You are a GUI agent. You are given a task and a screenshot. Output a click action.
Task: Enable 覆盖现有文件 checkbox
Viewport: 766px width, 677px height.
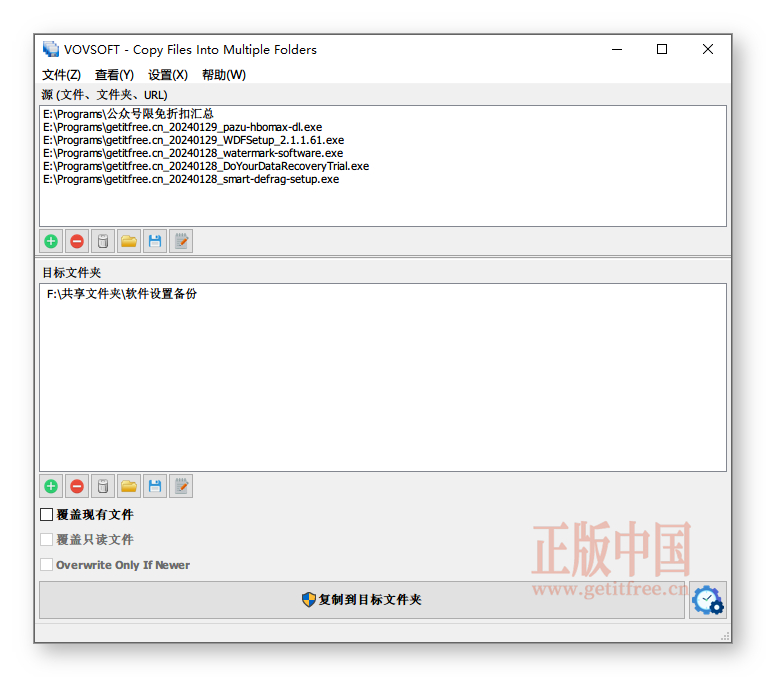(46, 515)
